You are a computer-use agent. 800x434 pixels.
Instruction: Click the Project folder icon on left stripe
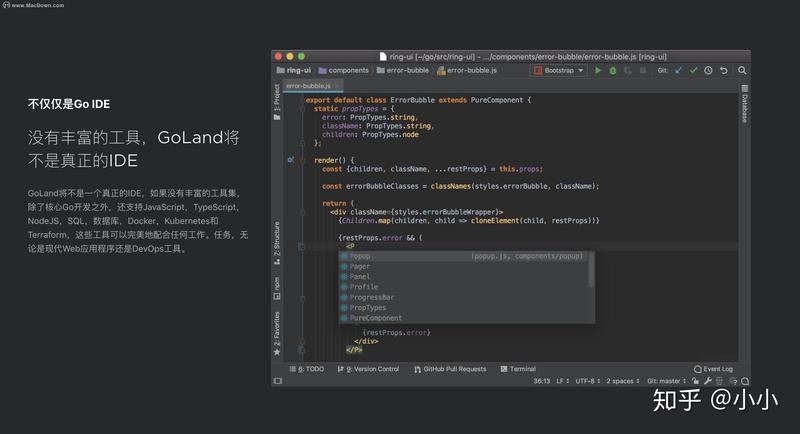point(277,117)
